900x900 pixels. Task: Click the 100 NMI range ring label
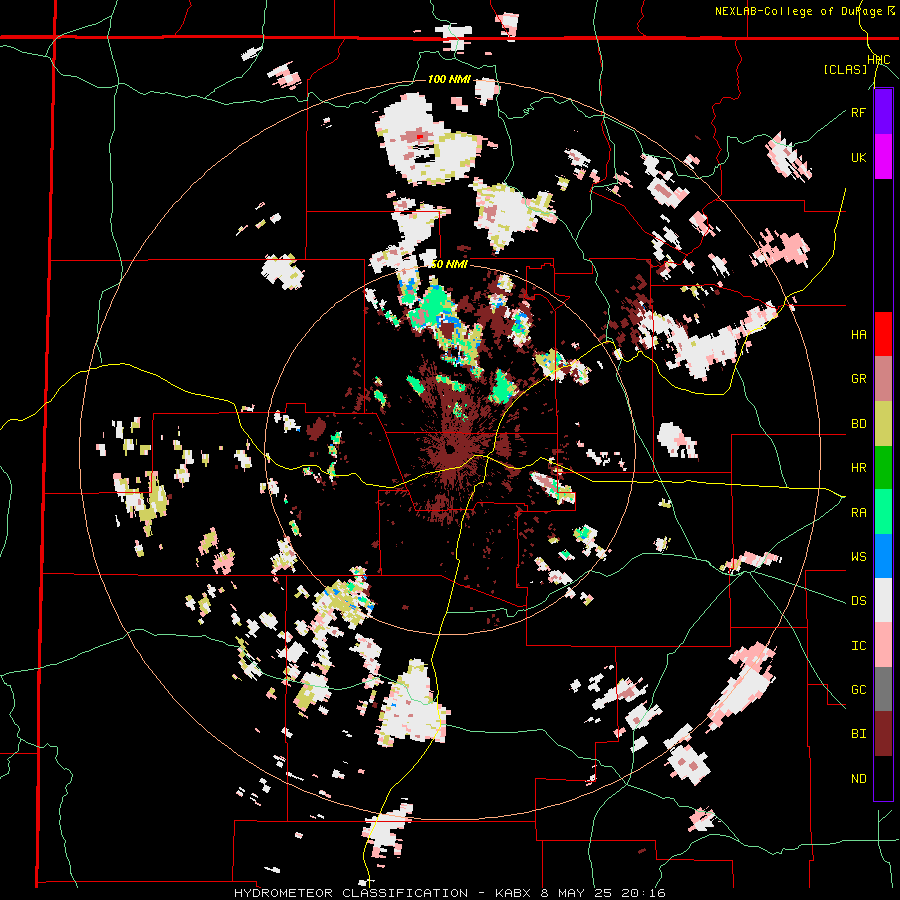click(449, 79)
